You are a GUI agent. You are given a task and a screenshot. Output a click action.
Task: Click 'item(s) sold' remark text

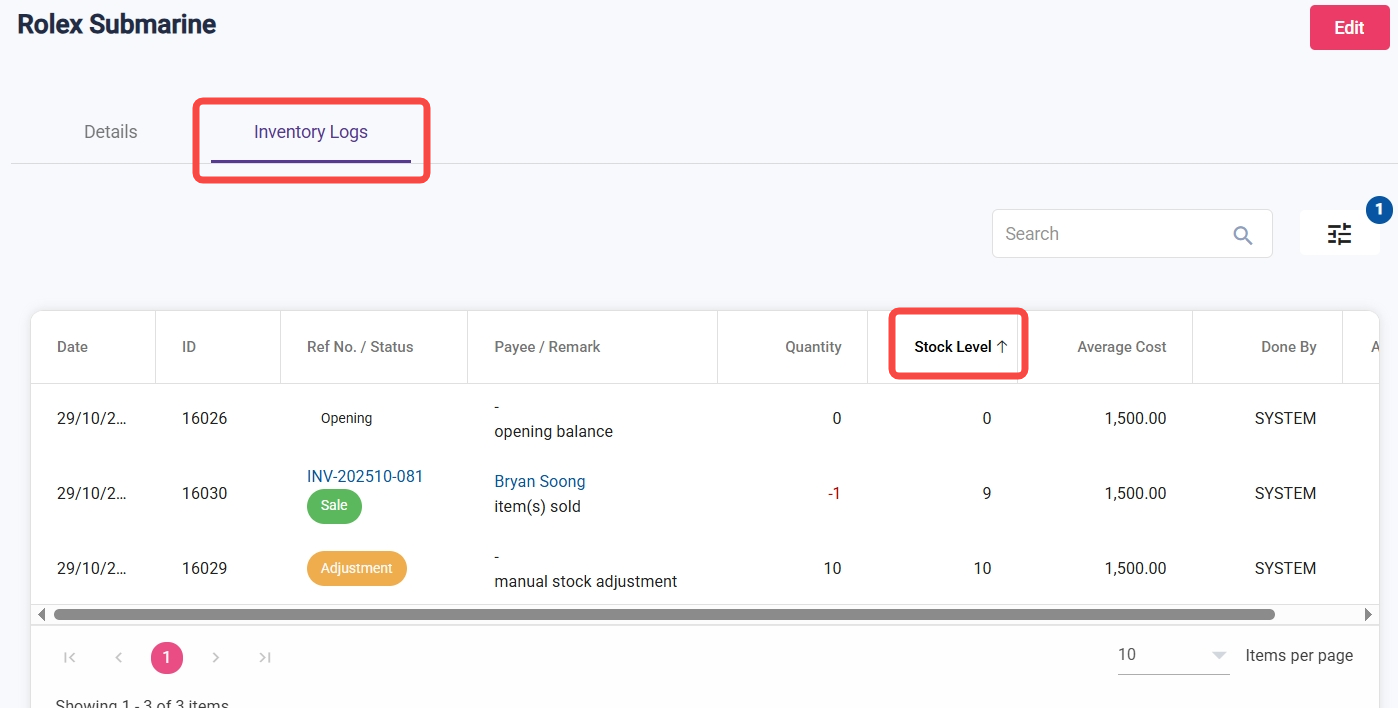click(x=537, y=506)
